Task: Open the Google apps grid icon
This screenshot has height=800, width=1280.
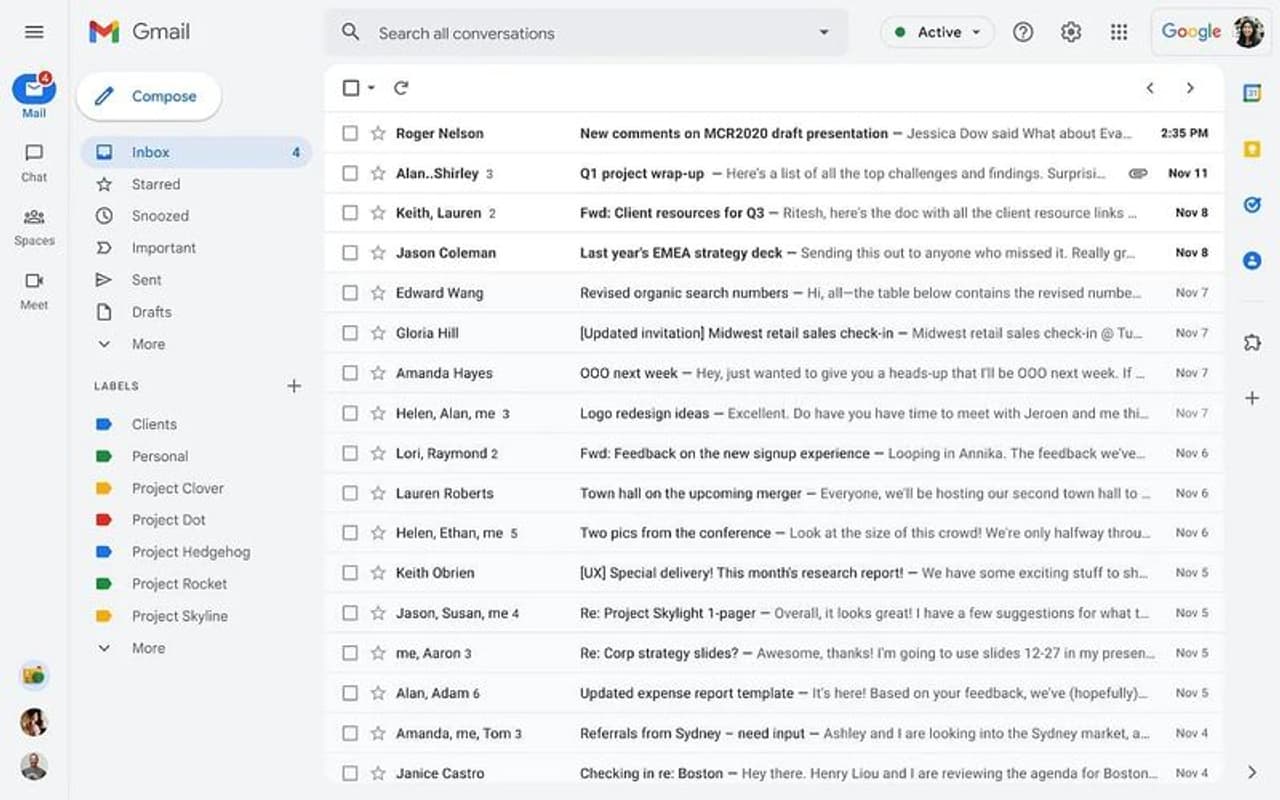Action: 1119,32
